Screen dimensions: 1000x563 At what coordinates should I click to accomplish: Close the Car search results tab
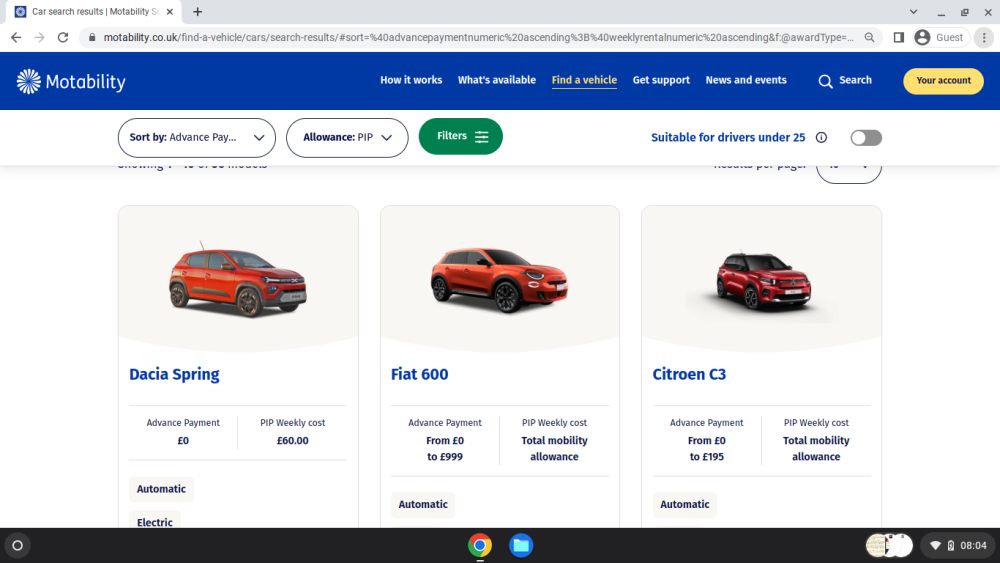click(x=170, y=11)
